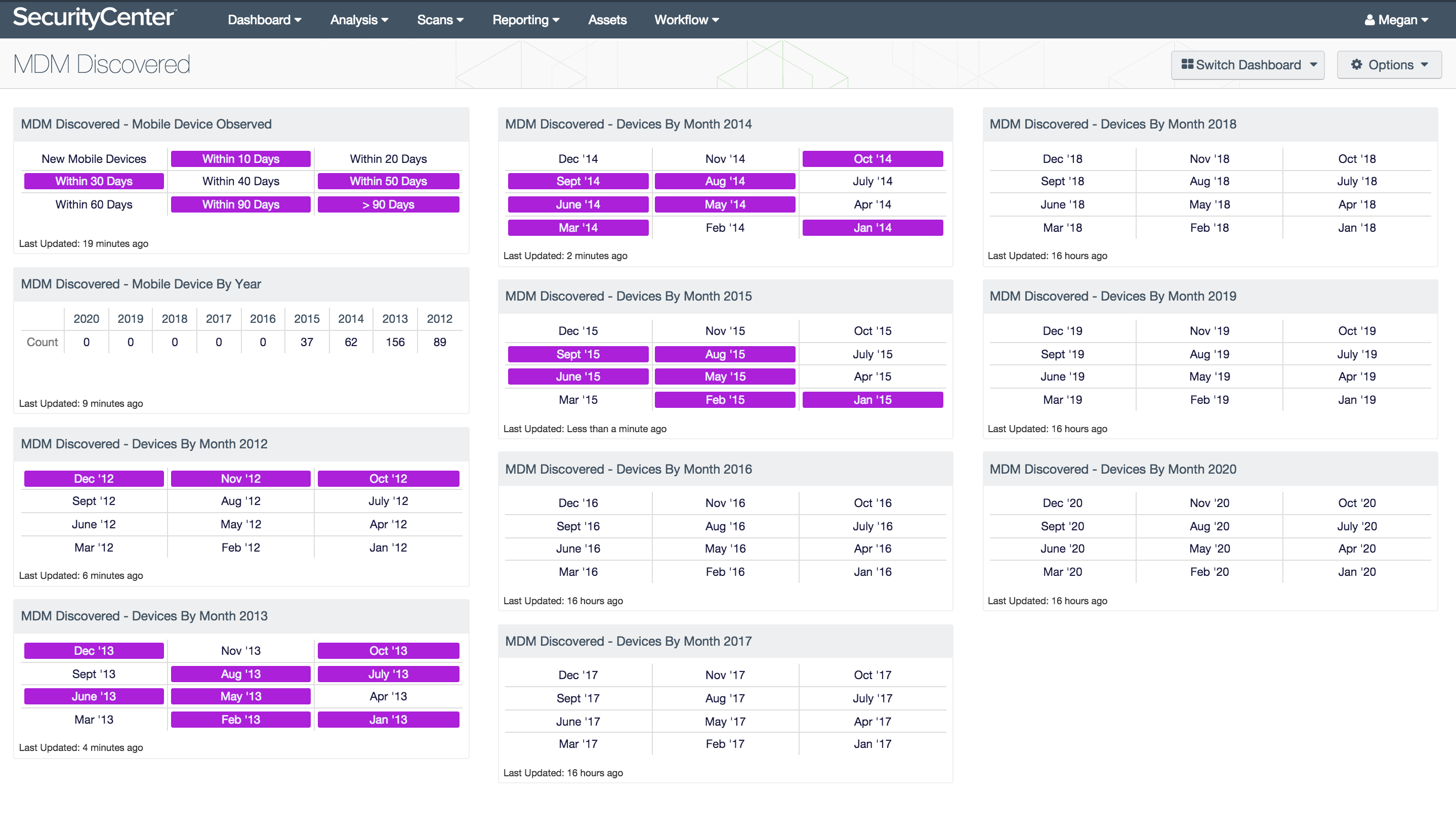Open the Workflow menu
The height and width of the screenshot is (838, 1456).
pyautogui.click(x=687, y=20)
